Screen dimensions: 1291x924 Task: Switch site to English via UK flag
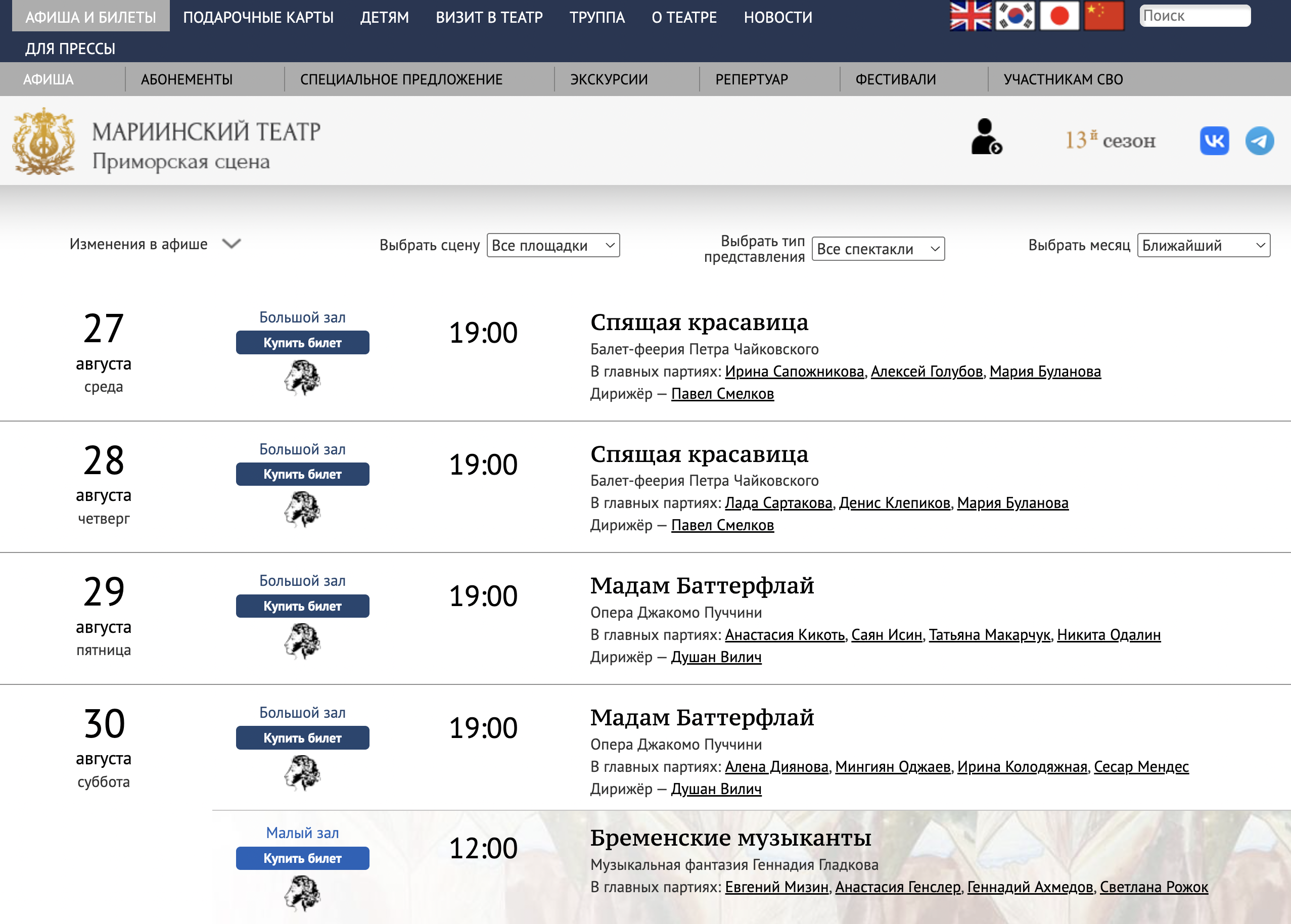pos(971,16)
